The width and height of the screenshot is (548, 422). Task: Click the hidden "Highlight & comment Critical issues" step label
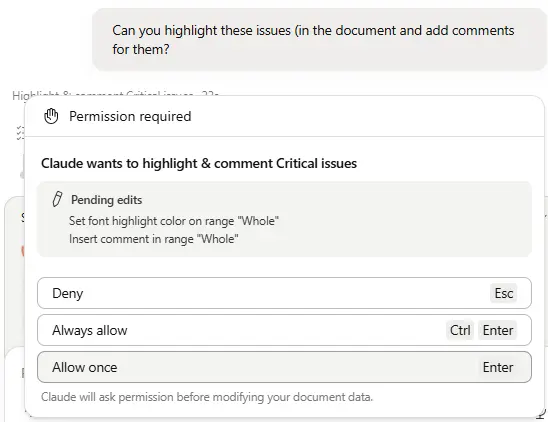[115, 95]
